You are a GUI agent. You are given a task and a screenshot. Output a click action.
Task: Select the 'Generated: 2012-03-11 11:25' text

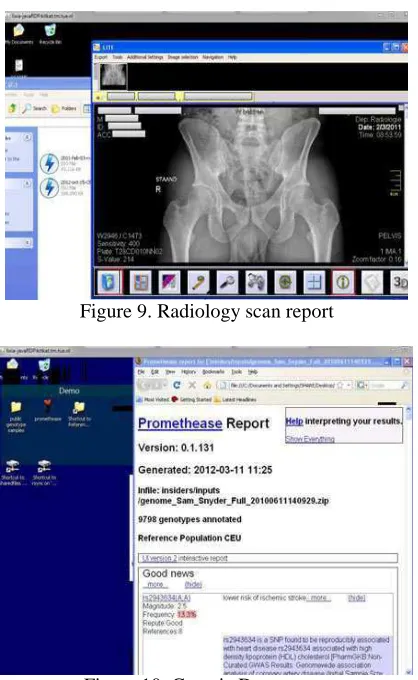pos(205,470)
